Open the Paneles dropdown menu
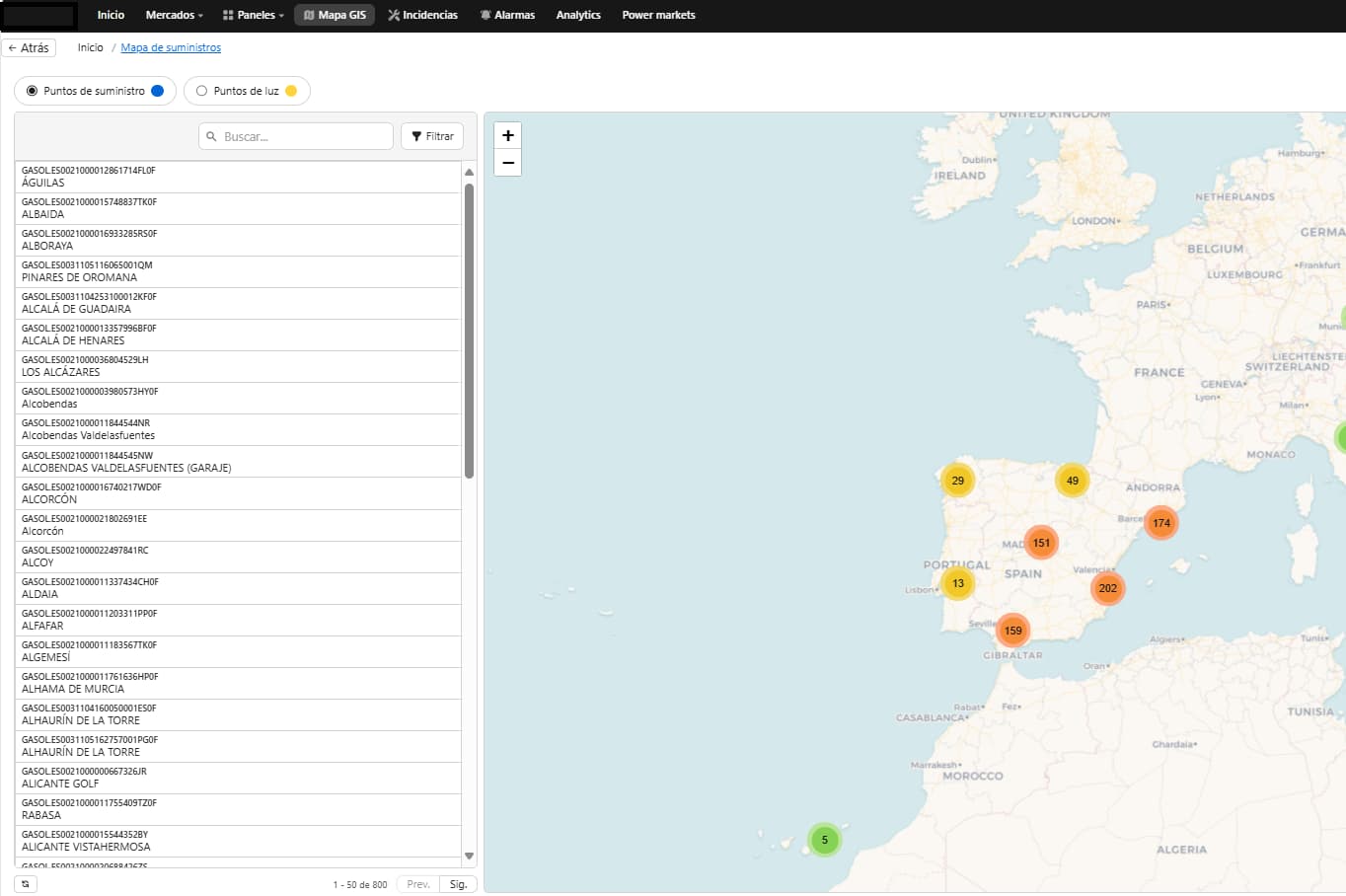This screenshot has height=896, width=1346. point(254,15)
